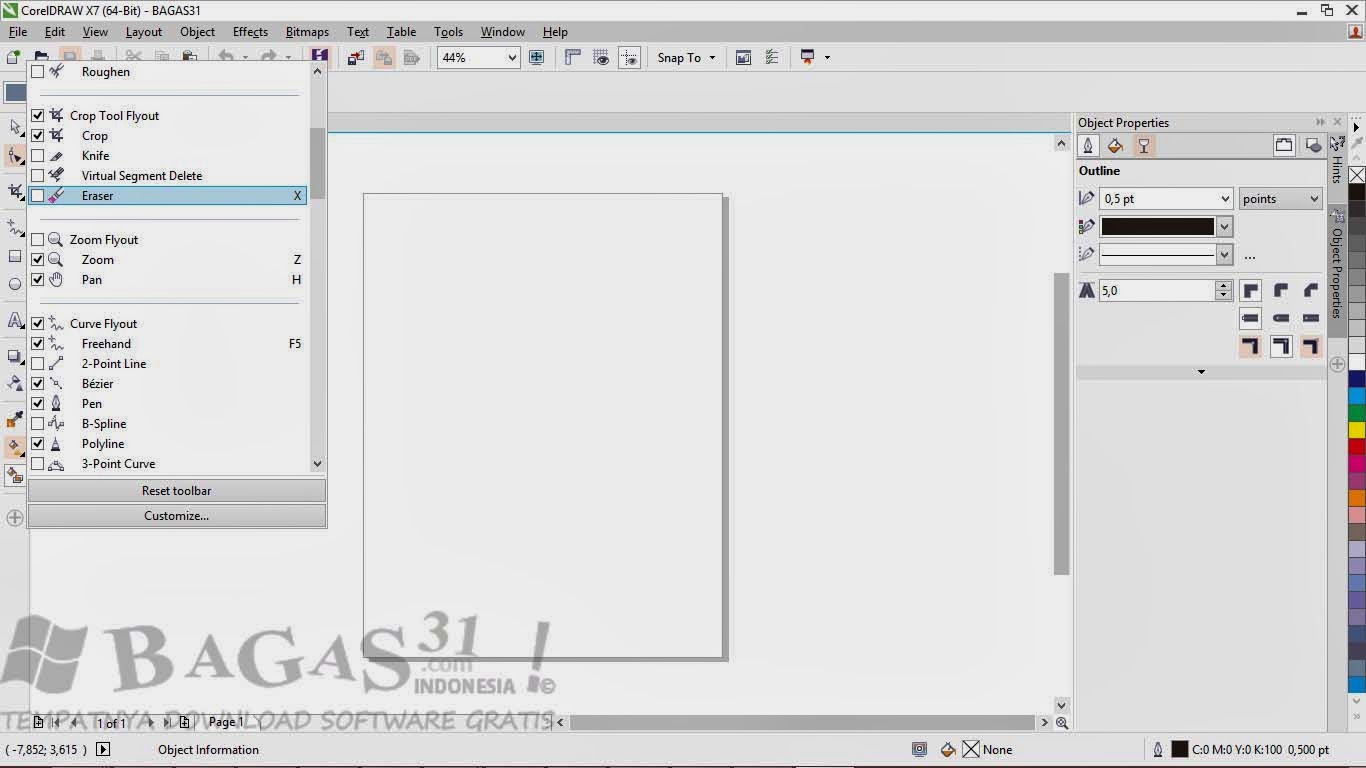The height and width of the screenshot is (768, 1366).
Task: Open the Tools menu
Action: click(448, 32)
